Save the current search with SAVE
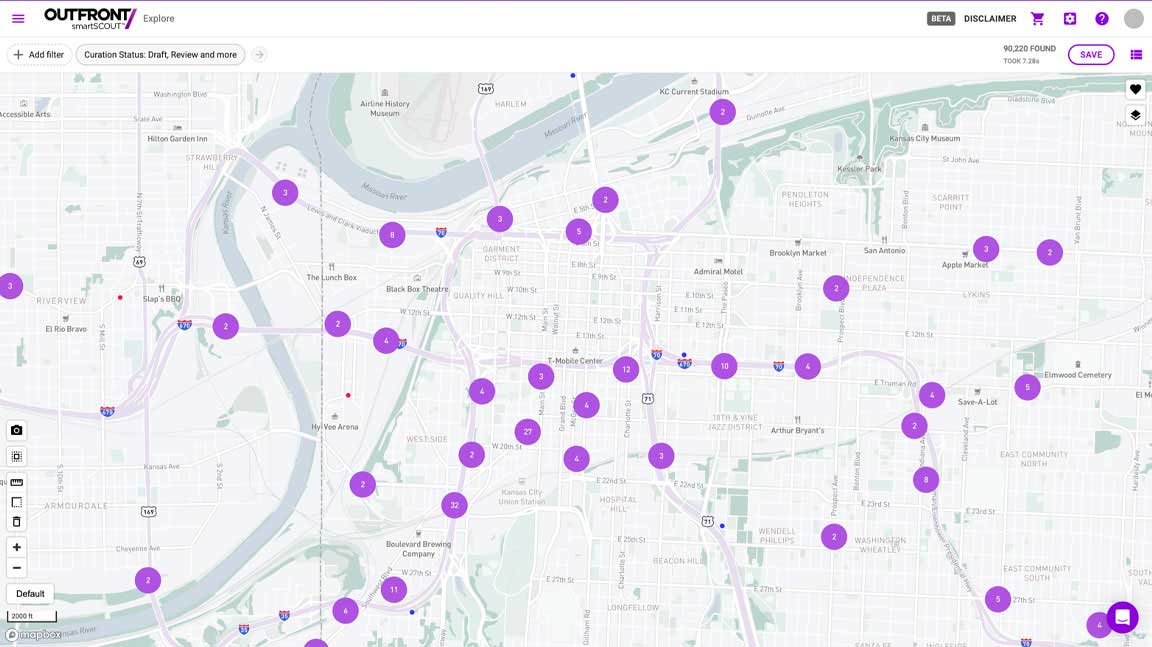This screenshot has height=647, width=1152. (1090, 54)
